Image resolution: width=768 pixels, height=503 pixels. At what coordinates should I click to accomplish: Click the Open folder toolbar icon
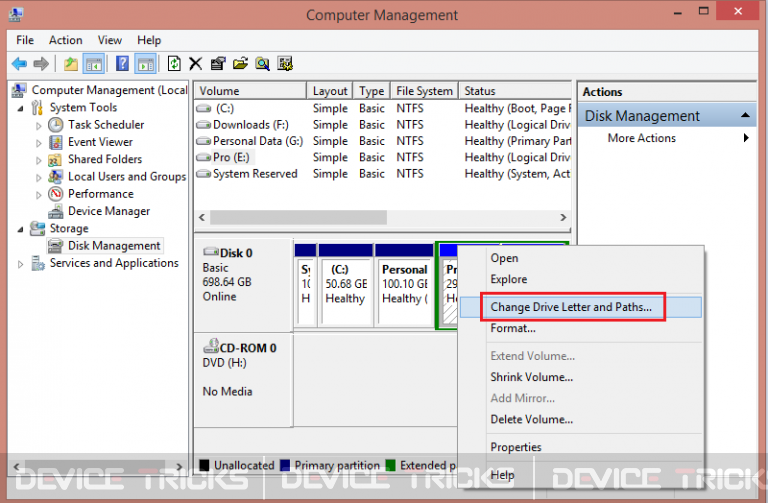240,64
